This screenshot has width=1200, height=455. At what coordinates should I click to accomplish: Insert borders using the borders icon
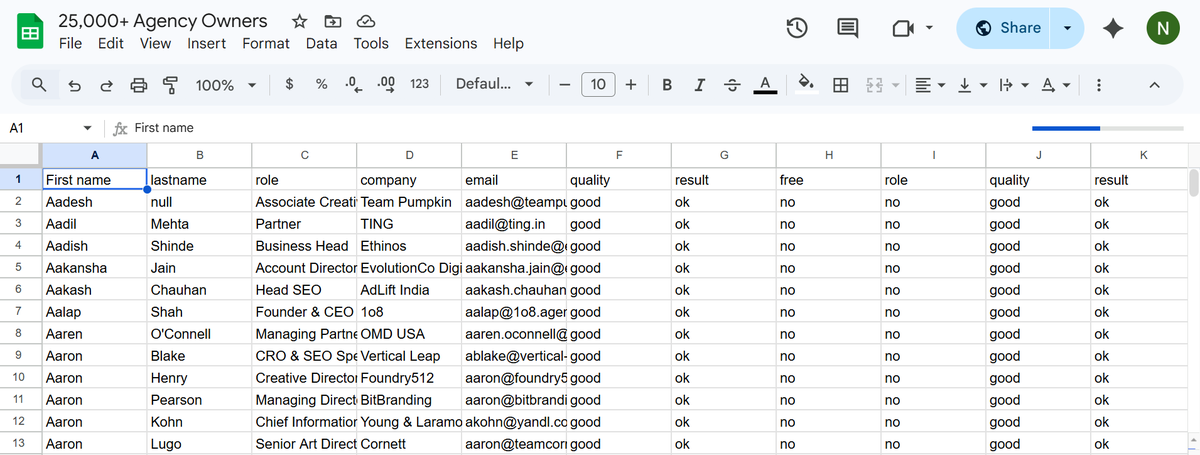[x=841, y=85]
